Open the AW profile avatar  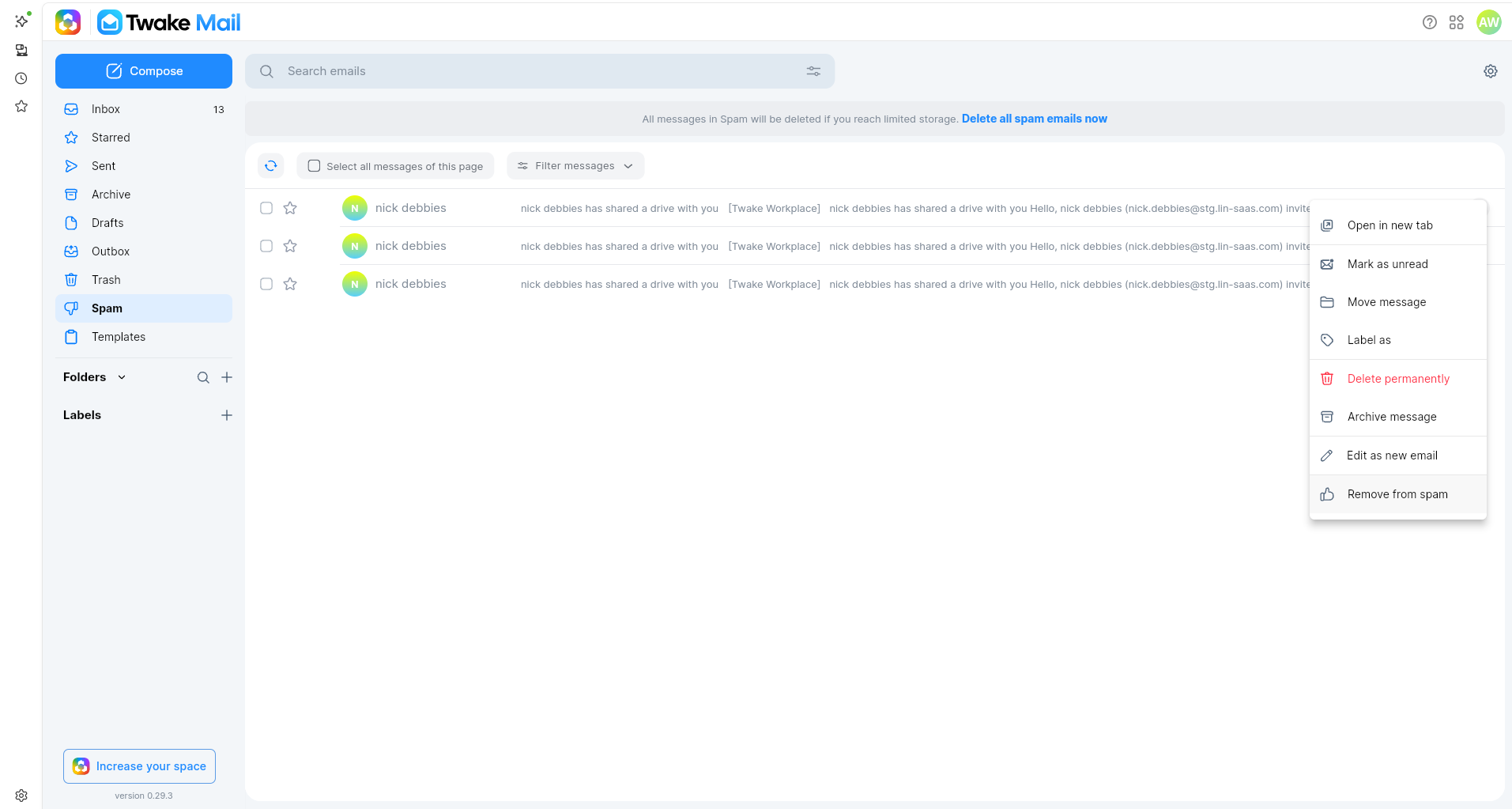pyautogui.click(x=1489, y=22)
